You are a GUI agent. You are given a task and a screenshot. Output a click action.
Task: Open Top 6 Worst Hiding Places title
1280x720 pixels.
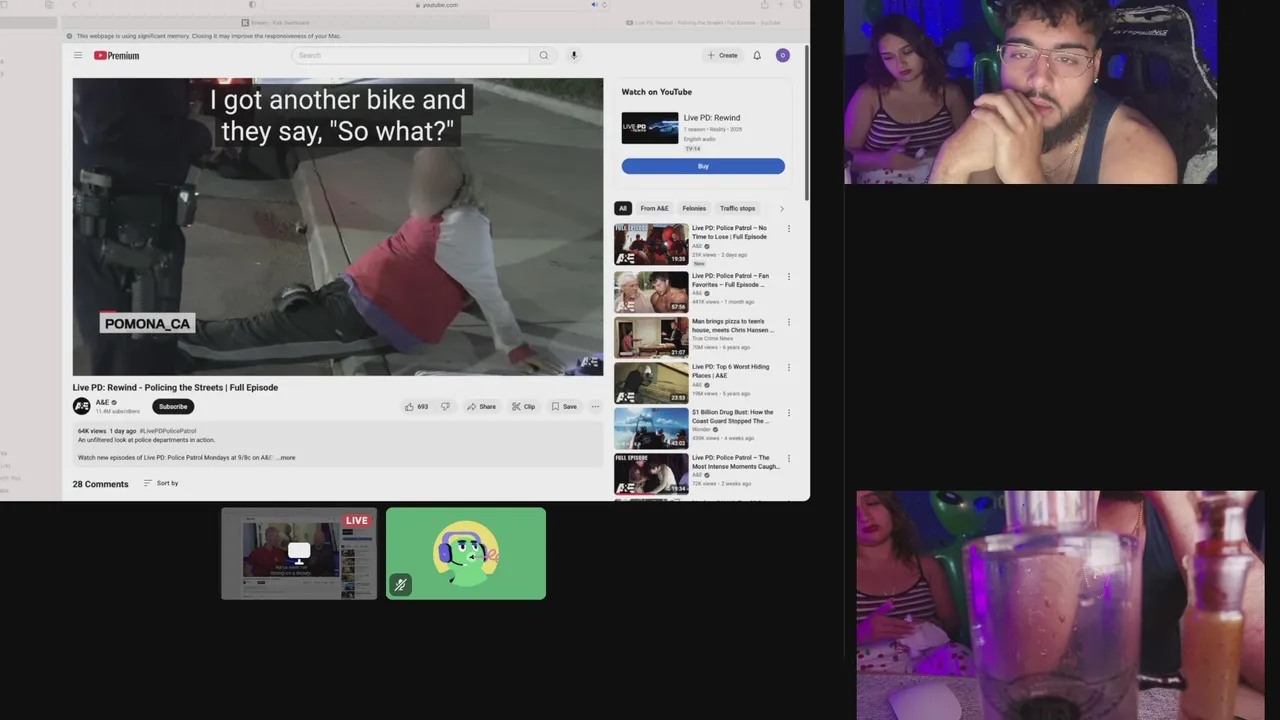click(730, 371)
